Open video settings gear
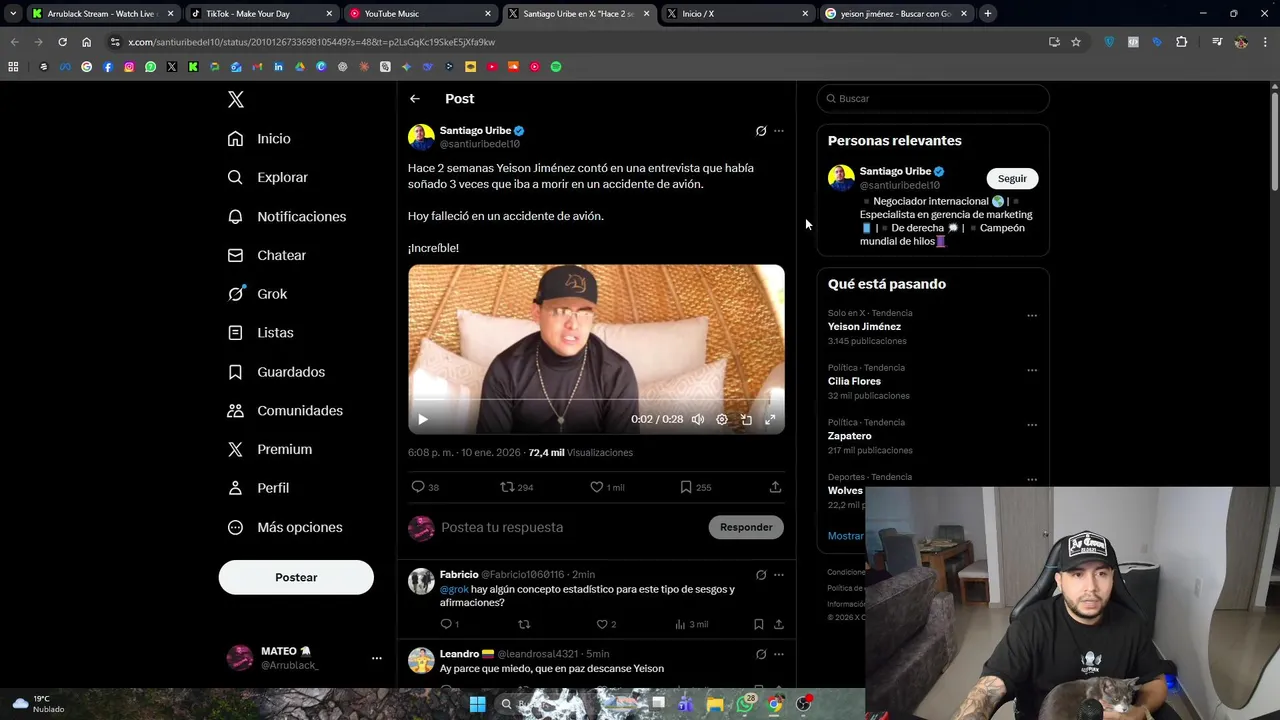Image resolution: width=1280 pixels, height=720 pixels. pos(722,420)
